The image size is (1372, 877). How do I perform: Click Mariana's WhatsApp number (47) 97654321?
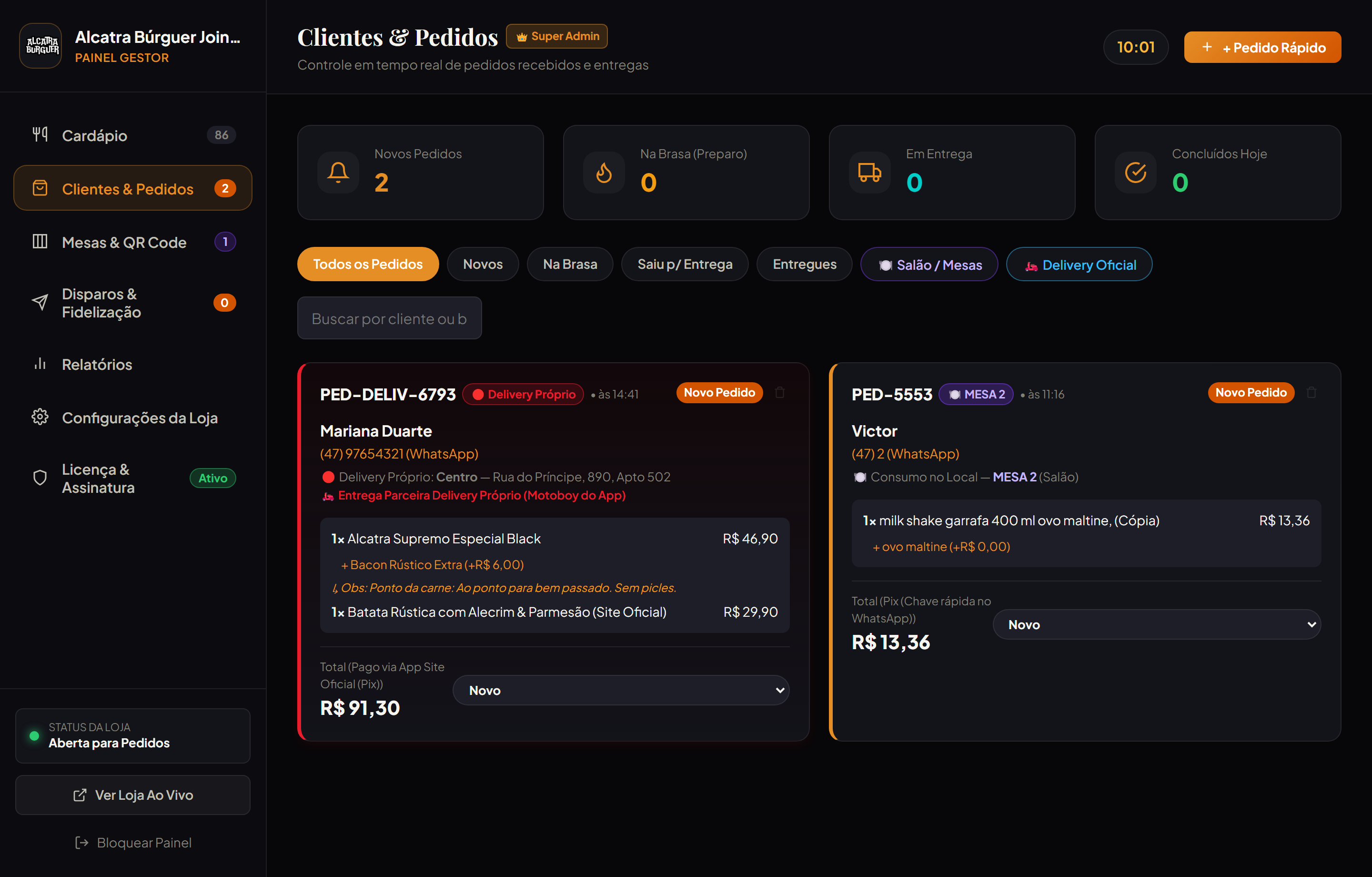(x=399, y=454)
